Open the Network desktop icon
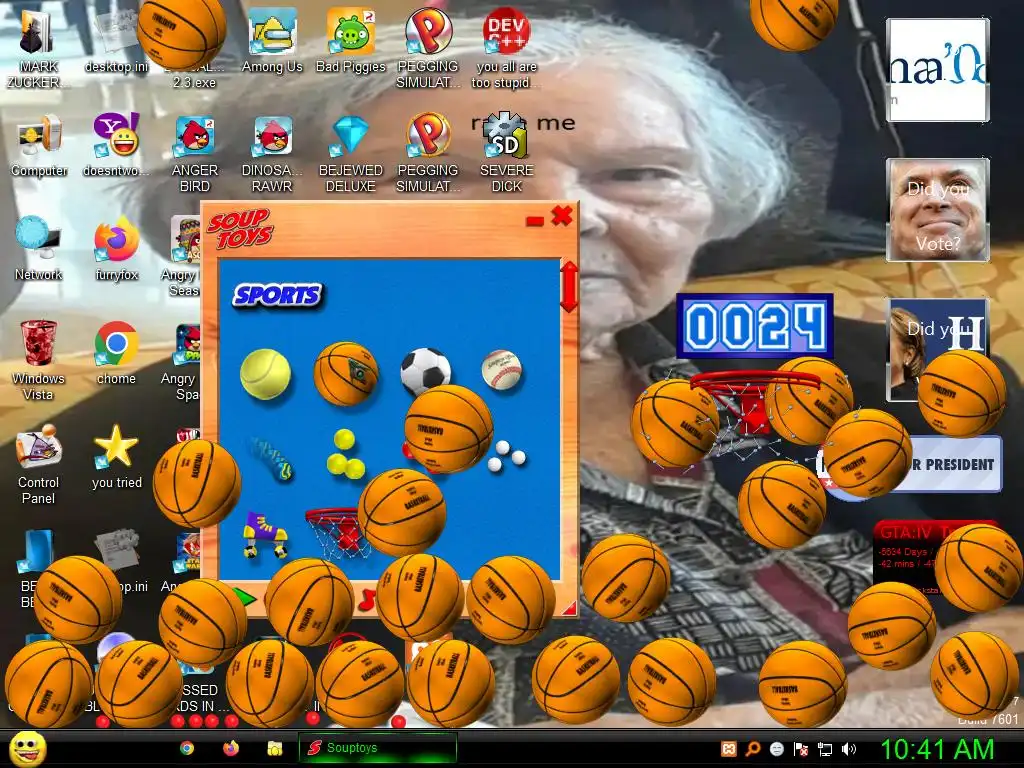 [38, 249]
